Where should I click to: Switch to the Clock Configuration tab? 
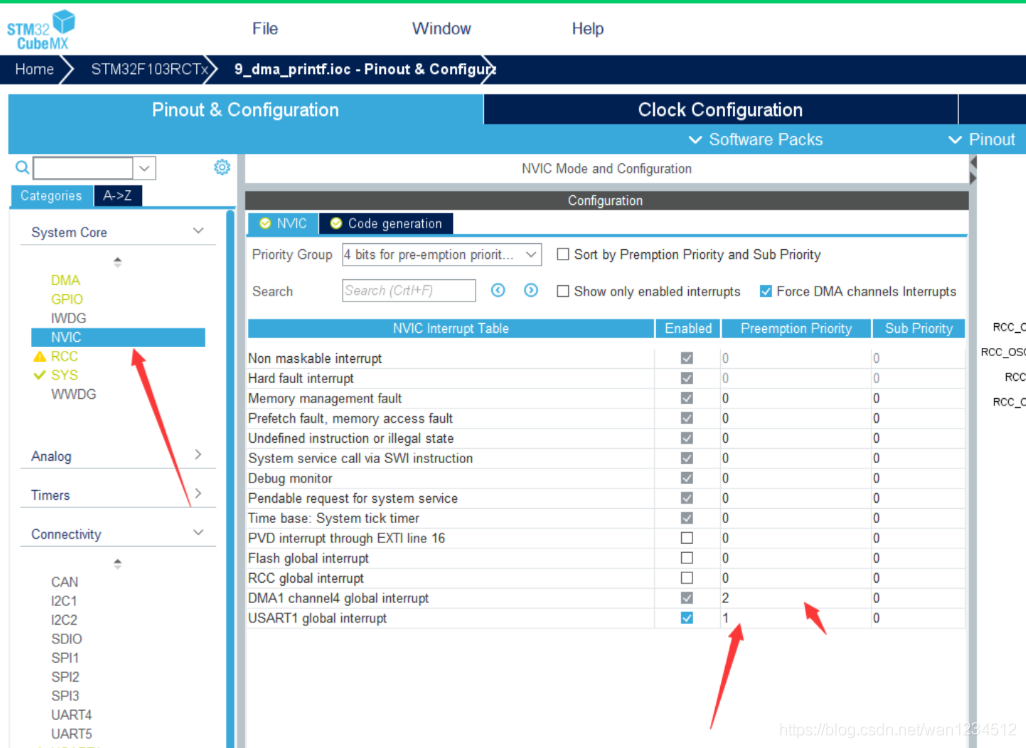720,110
